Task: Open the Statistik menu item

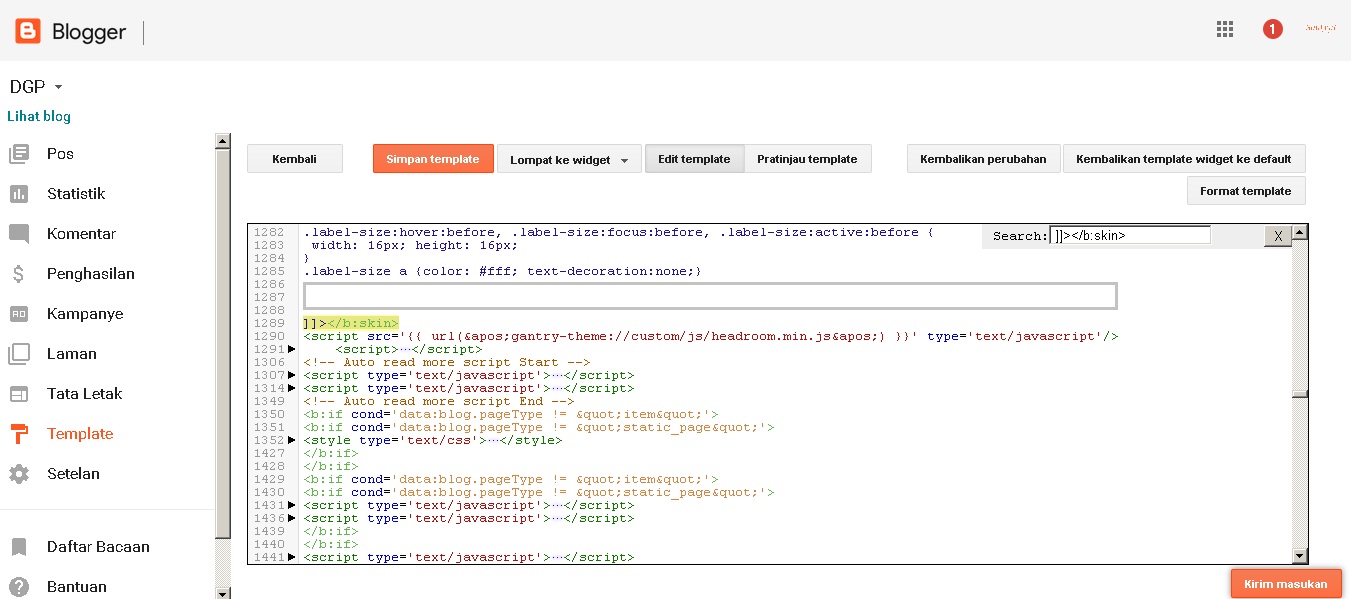Action: [x=76, y=194]
